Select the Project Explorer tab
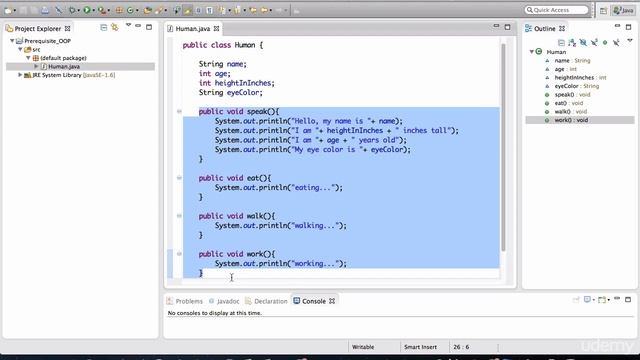 (x=38, y=29)
